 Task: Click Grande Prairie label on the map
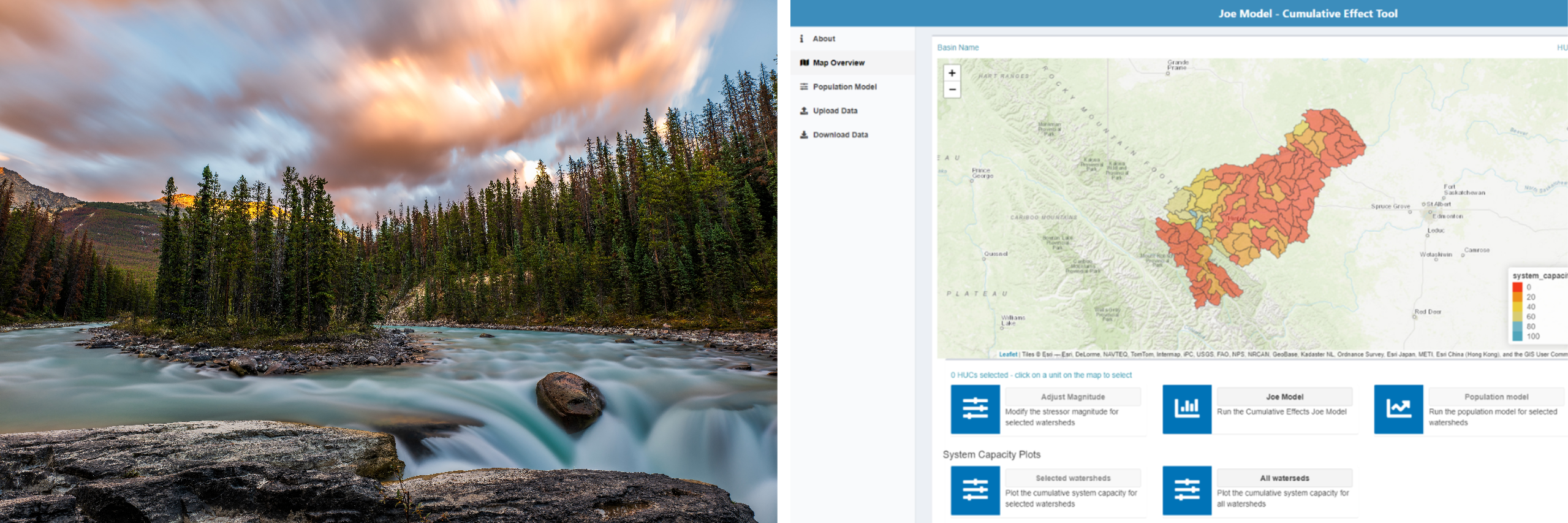(x=1178, y=65)
